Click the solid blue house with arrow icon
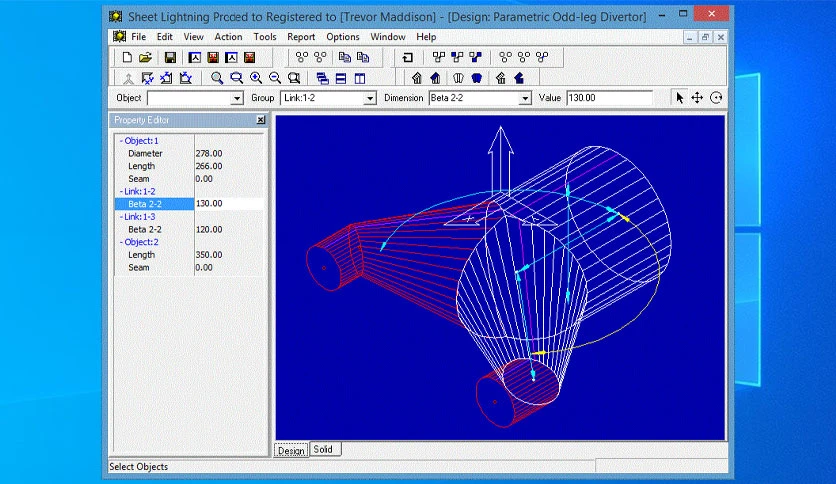 point(519,78)
